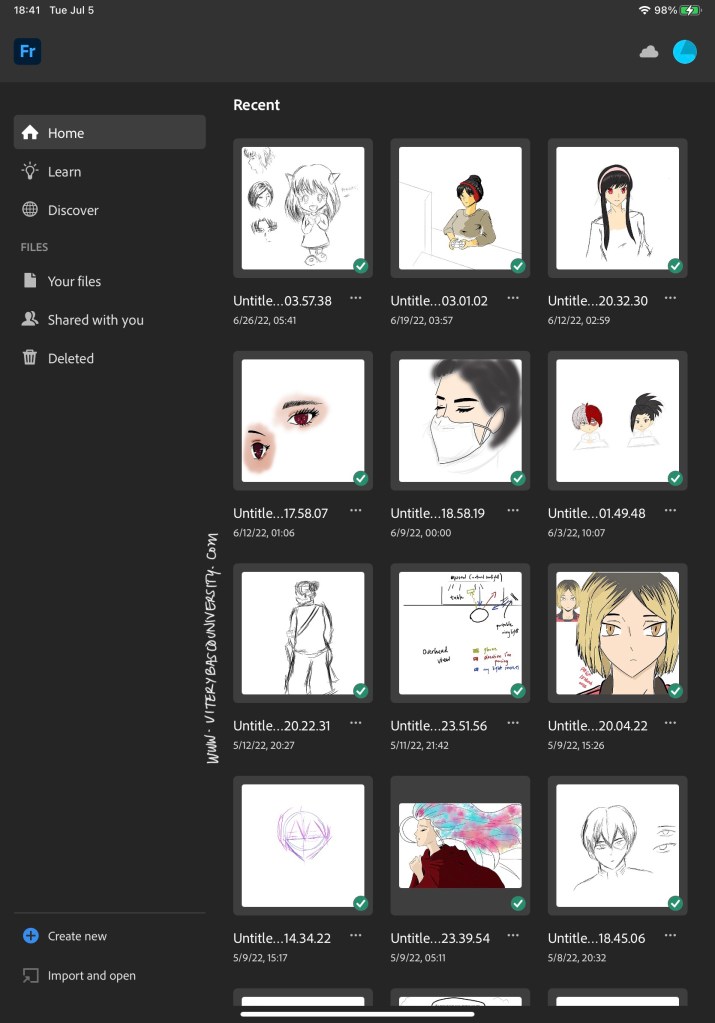This screenshot has width=715, height=1023.
Task: Open the ellipsis menu for Untitle...20.04.22
Action: coord(670,724)
